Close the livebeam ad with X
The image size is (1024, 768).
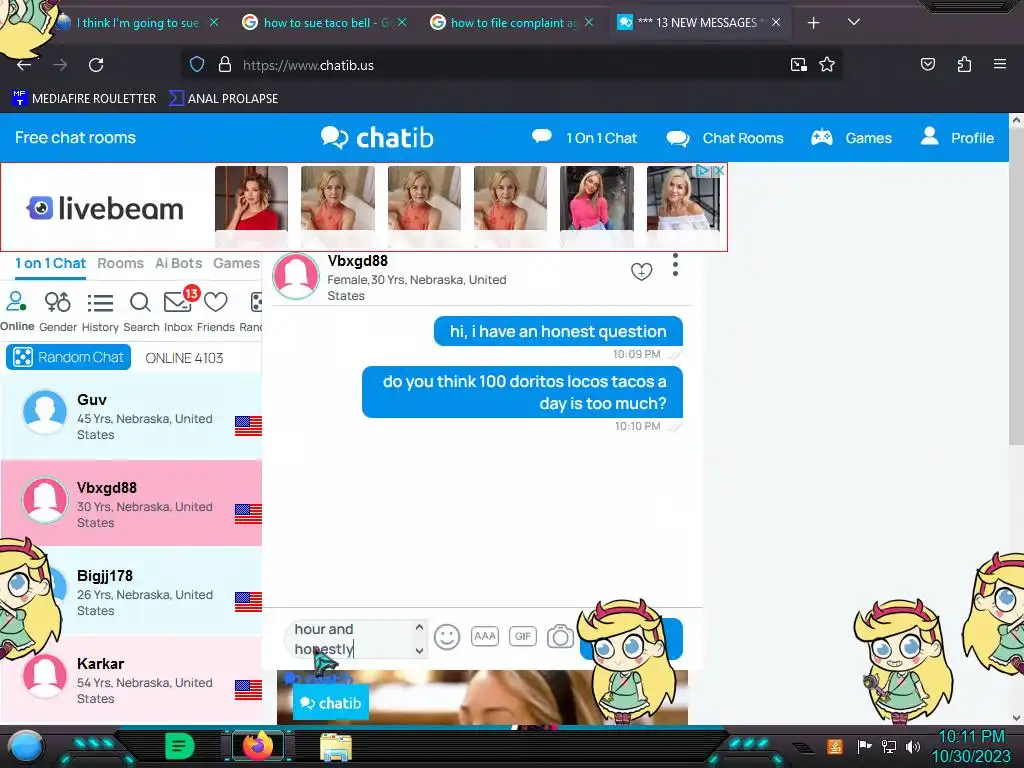click(x=718, y=170)
